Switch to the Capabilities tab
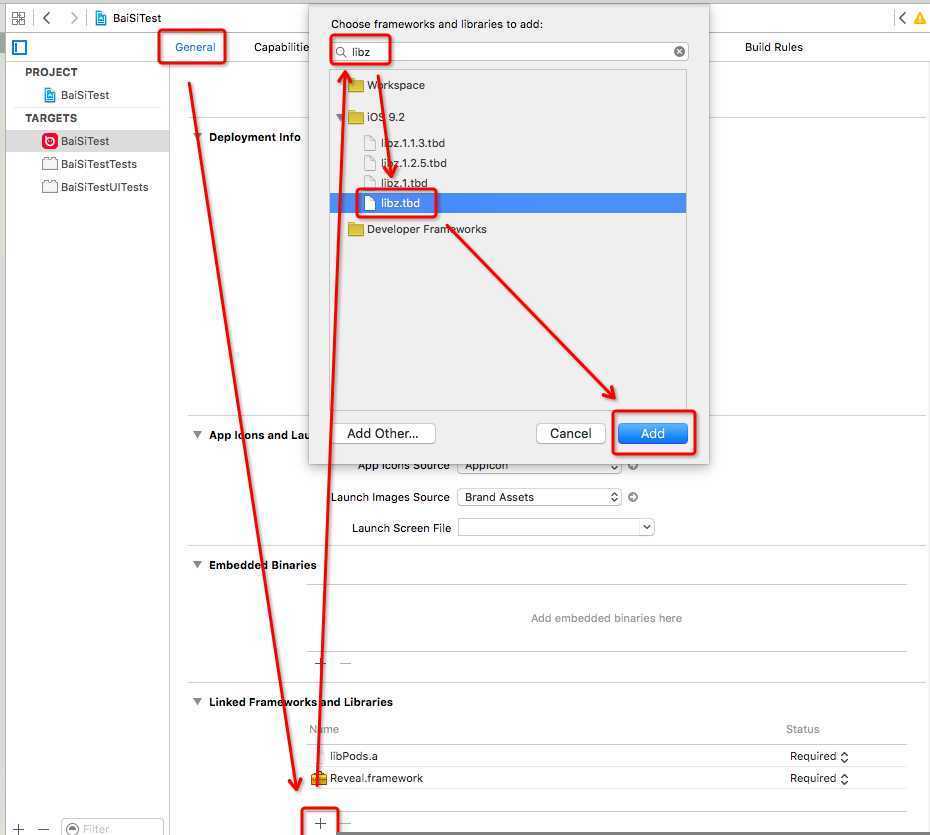 click(x=281, y=47)
